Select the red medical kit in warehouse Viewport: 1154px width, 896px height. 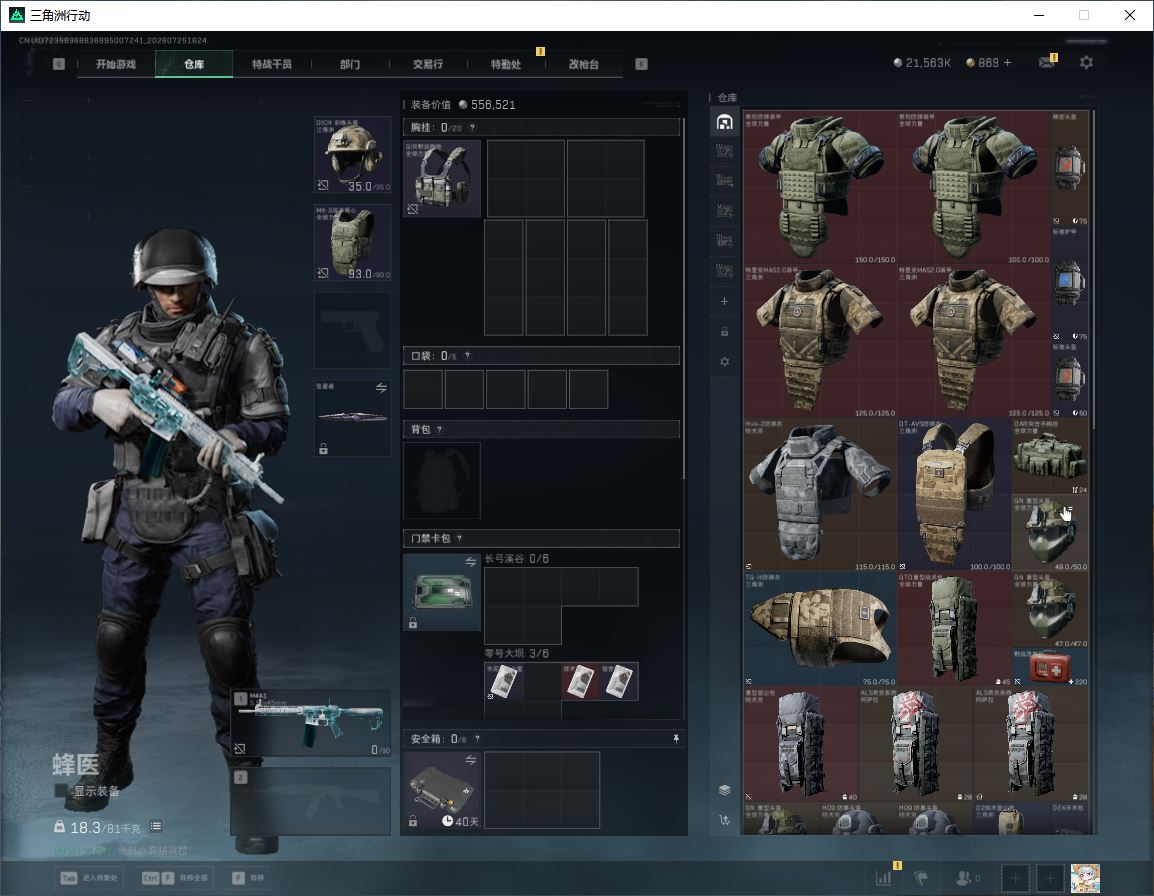click(1050, 667)
